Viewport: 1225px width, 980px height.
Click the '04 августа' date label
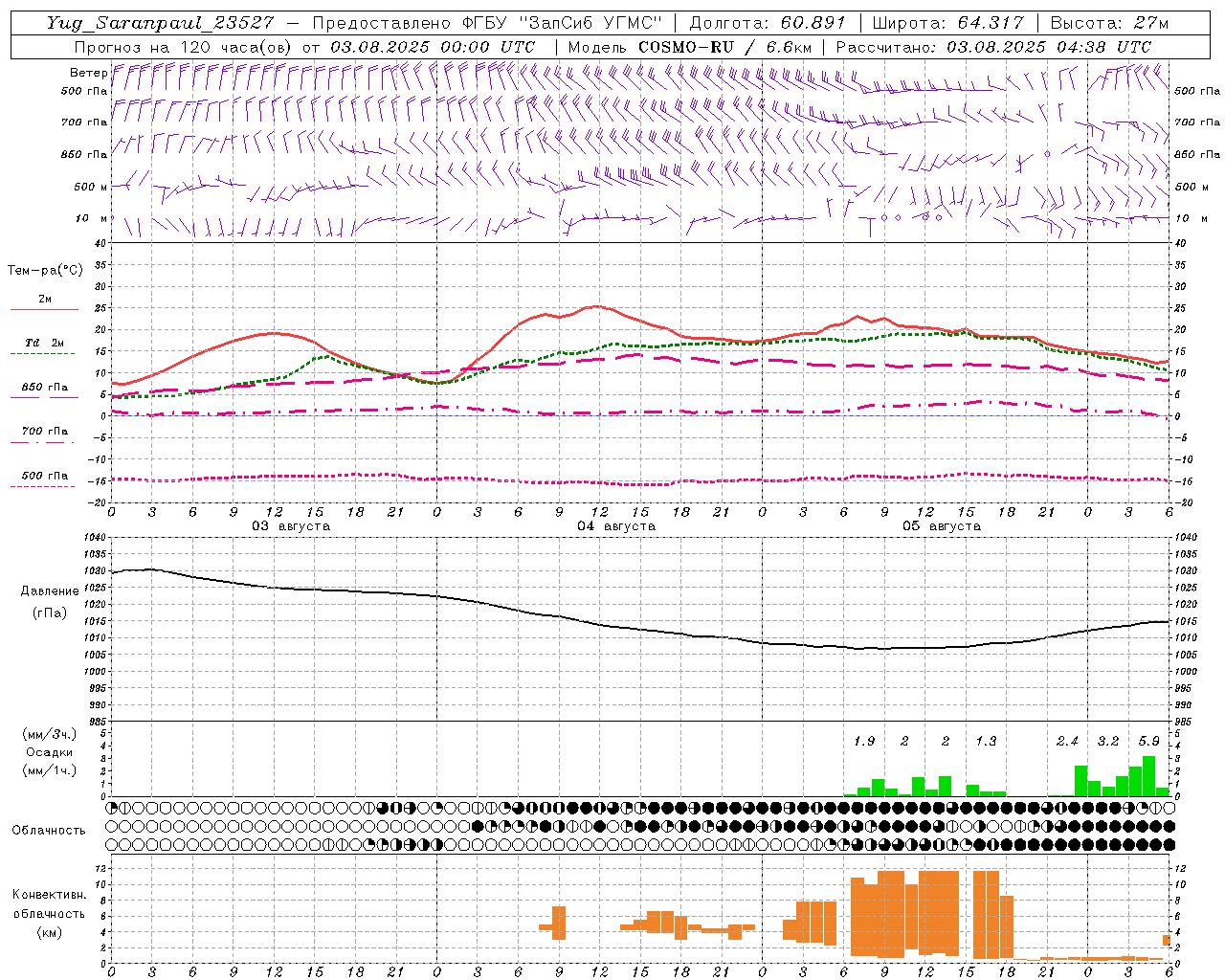616,526
